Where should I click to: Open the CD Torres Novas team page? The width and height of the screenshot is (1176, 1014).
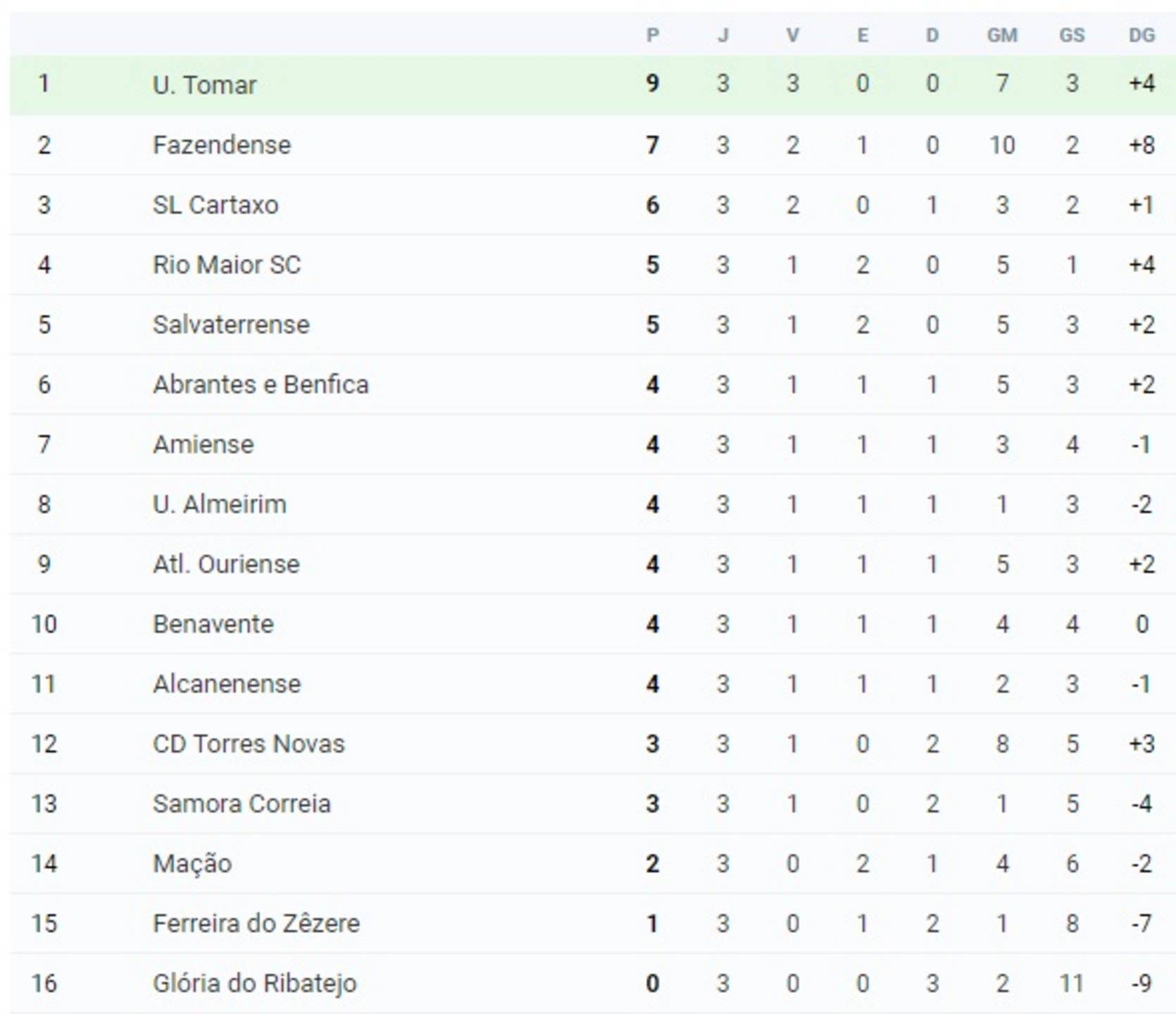249,744
